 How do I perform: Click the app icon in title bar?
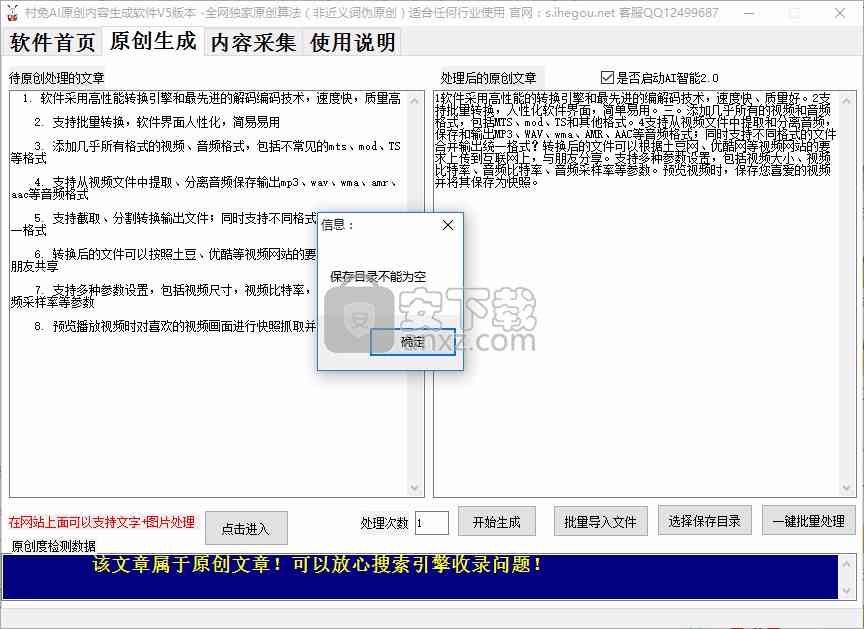click(x=13, y=12)
